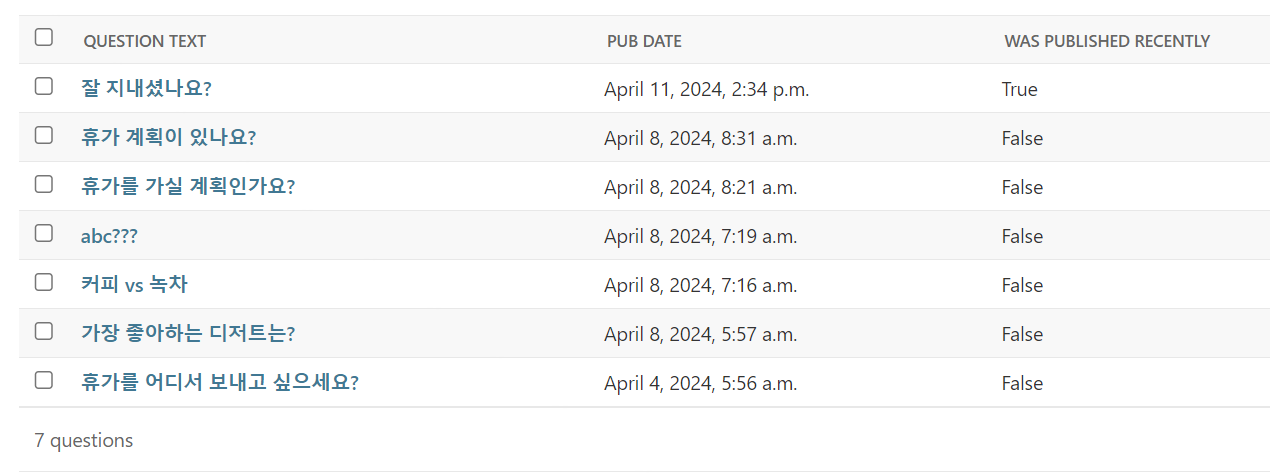Open the '휴가를 가실 계획인가요?' entry
Screen dimensions: 1270x473
[188, 186]
